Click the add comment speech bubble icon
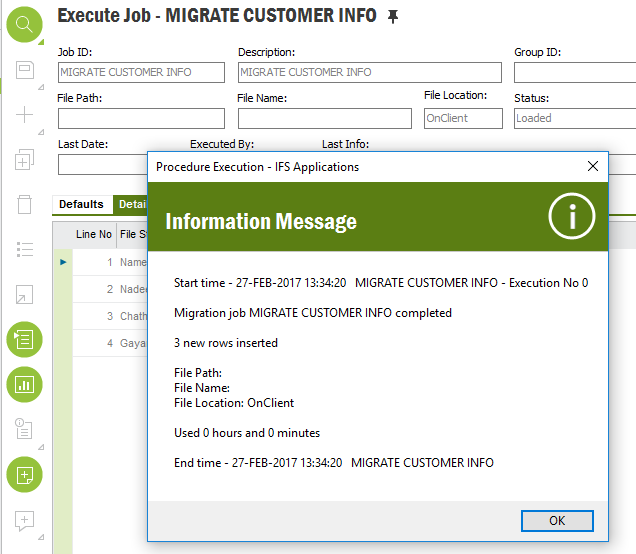This screenshot has height=554, width=636. (24, 521)
